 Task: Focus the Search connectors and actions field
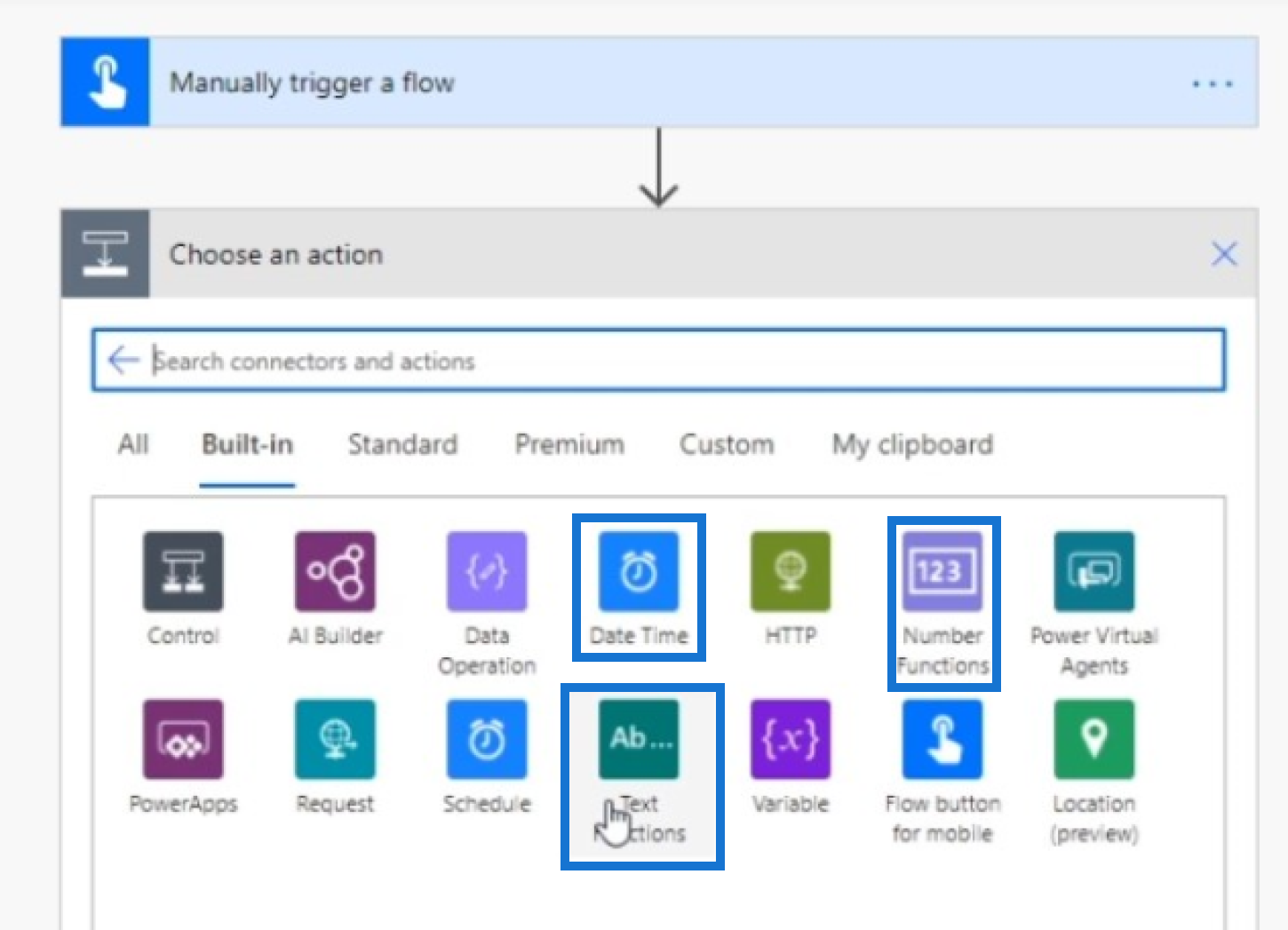coord(658,360)
